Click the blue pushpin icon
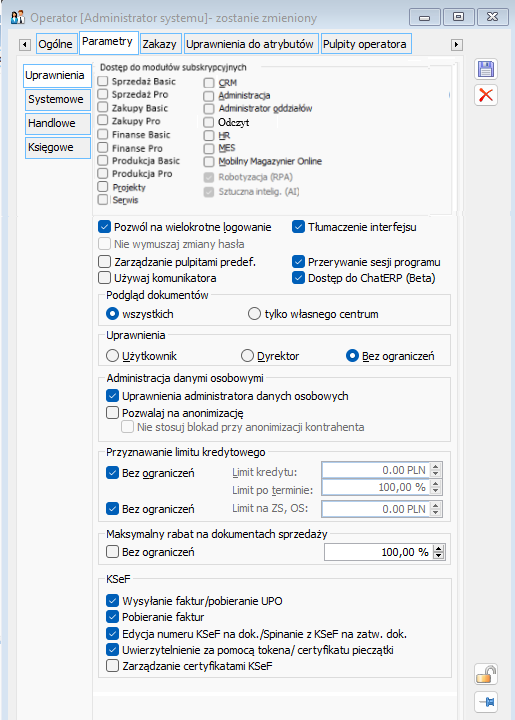This screenshot has height=720, width=515. tap(486, 702)
